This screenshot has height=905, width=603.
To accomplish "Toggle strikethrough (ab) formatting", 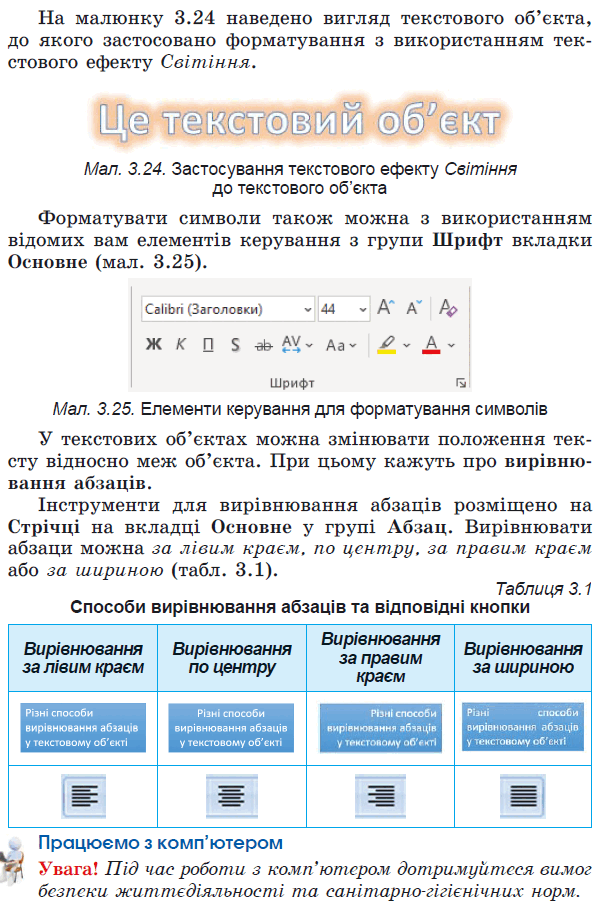I will [x=264, y=346].
